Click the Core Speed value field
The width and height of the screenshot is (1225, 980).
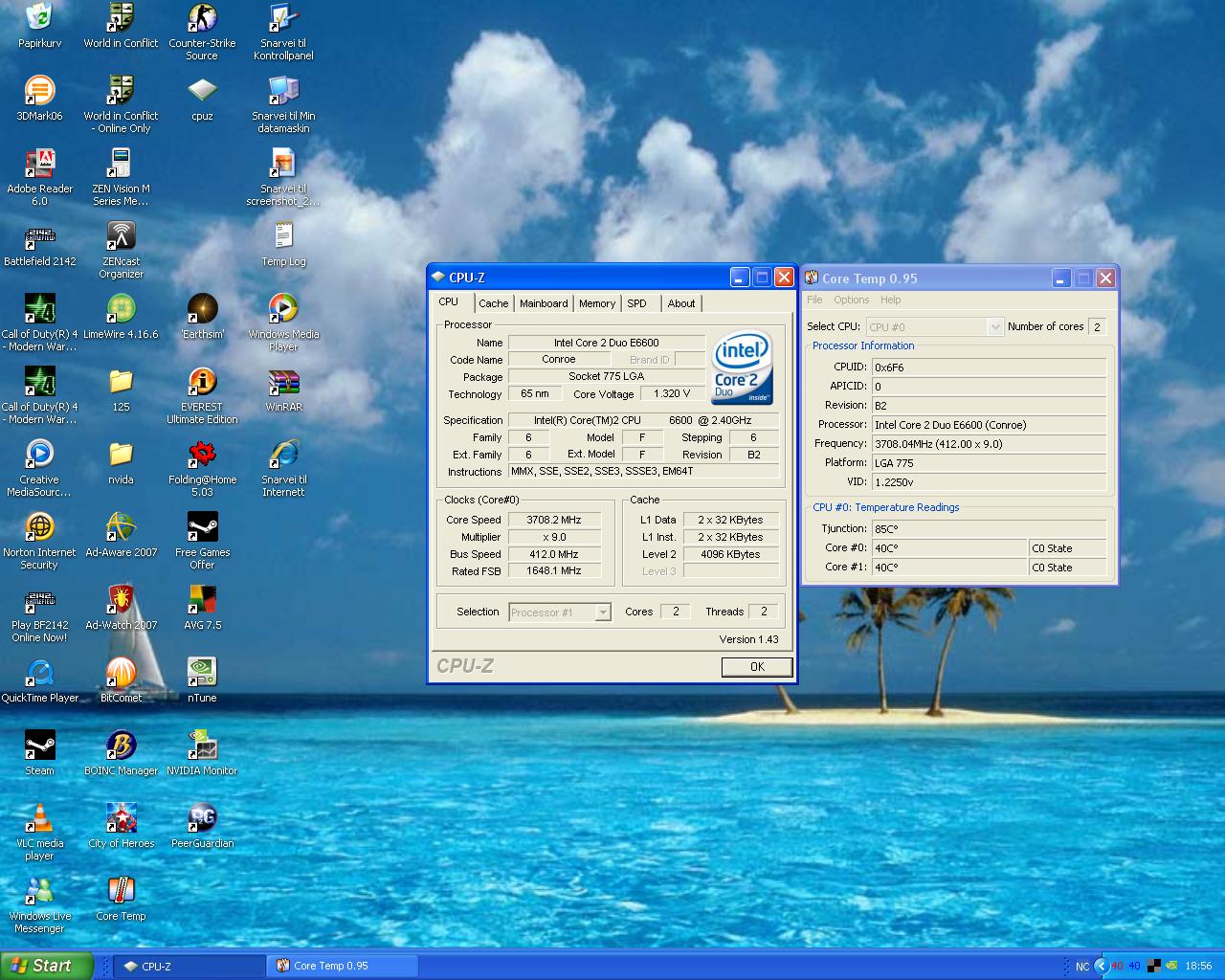(554, 520)
